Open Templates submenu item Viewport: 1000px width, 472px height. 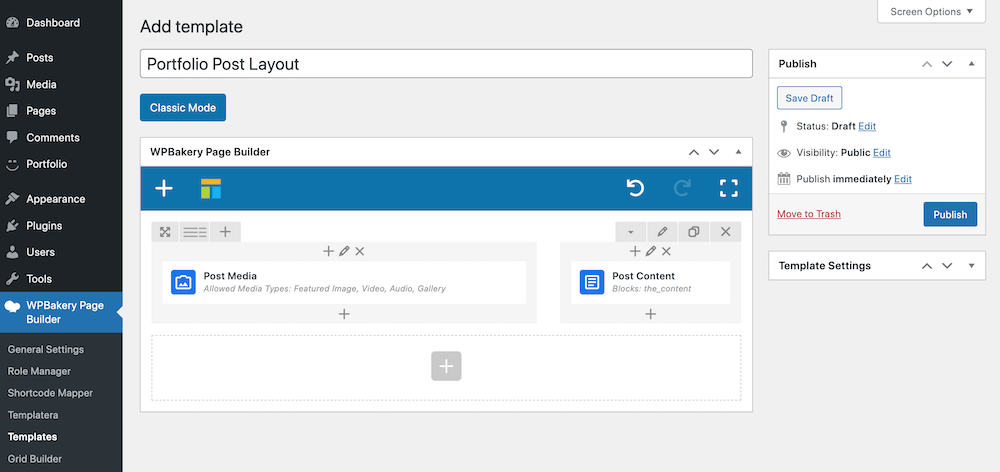(x=33, y=437)
